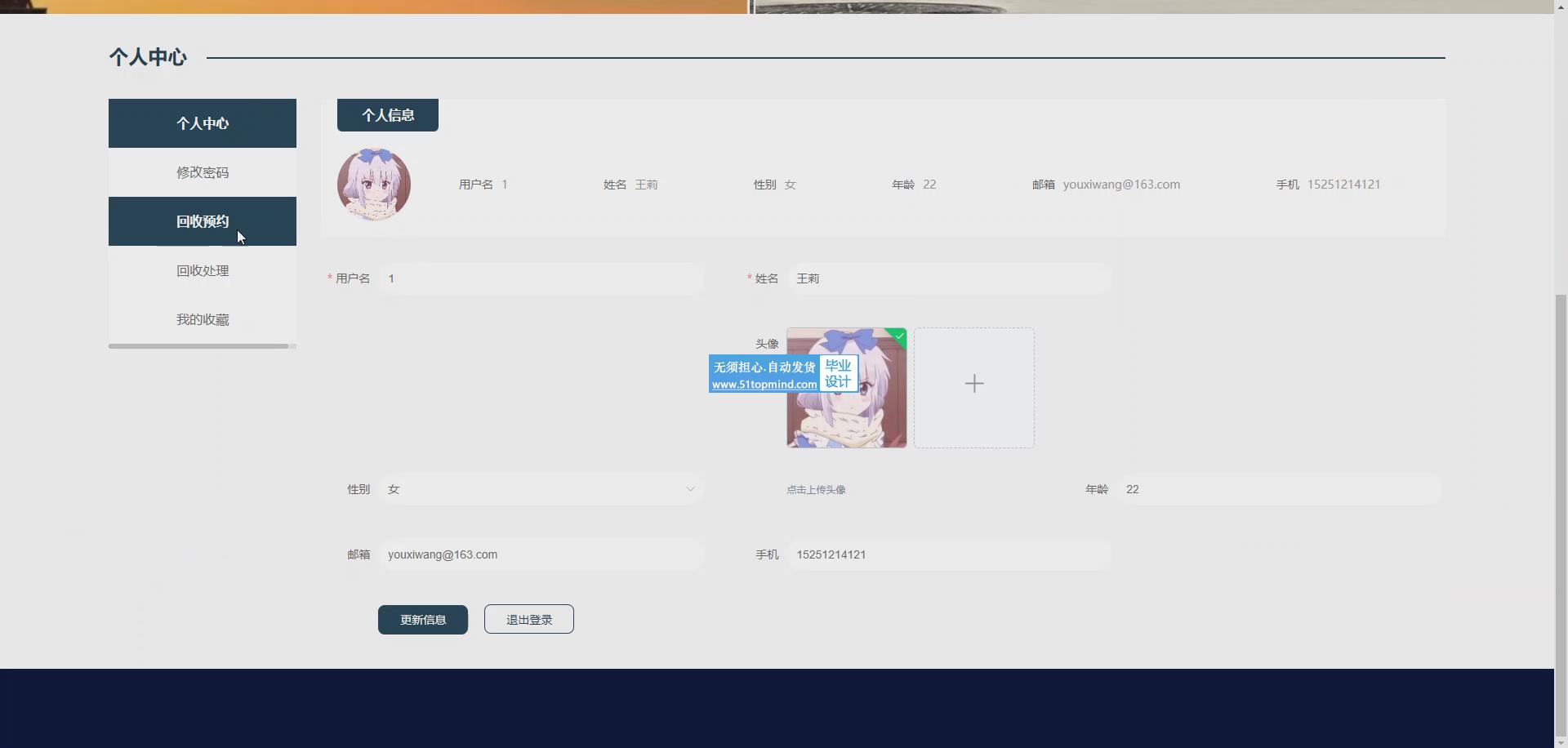
Task: Click the 年龄 22 value in info header
Action: click(929, 185)
